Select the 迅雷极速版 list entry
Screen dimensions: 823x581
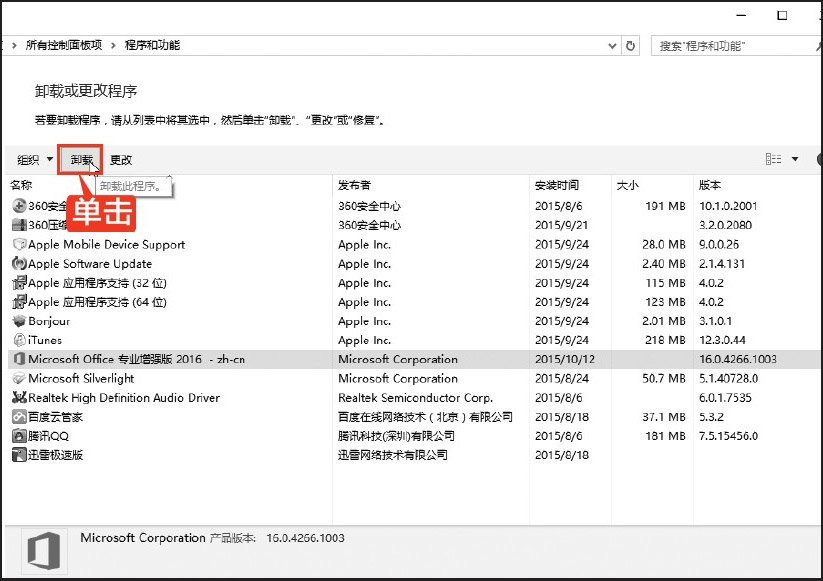click(x=55, y=455)
